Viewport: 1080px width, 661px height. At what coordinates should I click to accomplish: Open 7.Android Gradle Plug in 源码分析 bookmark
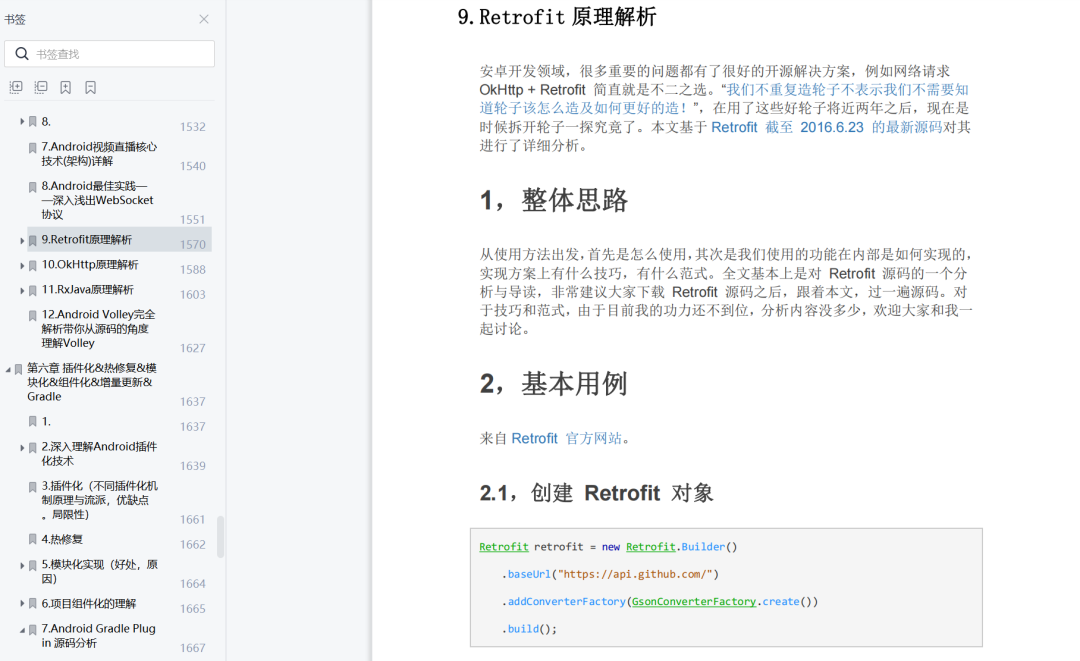[98, 636]
